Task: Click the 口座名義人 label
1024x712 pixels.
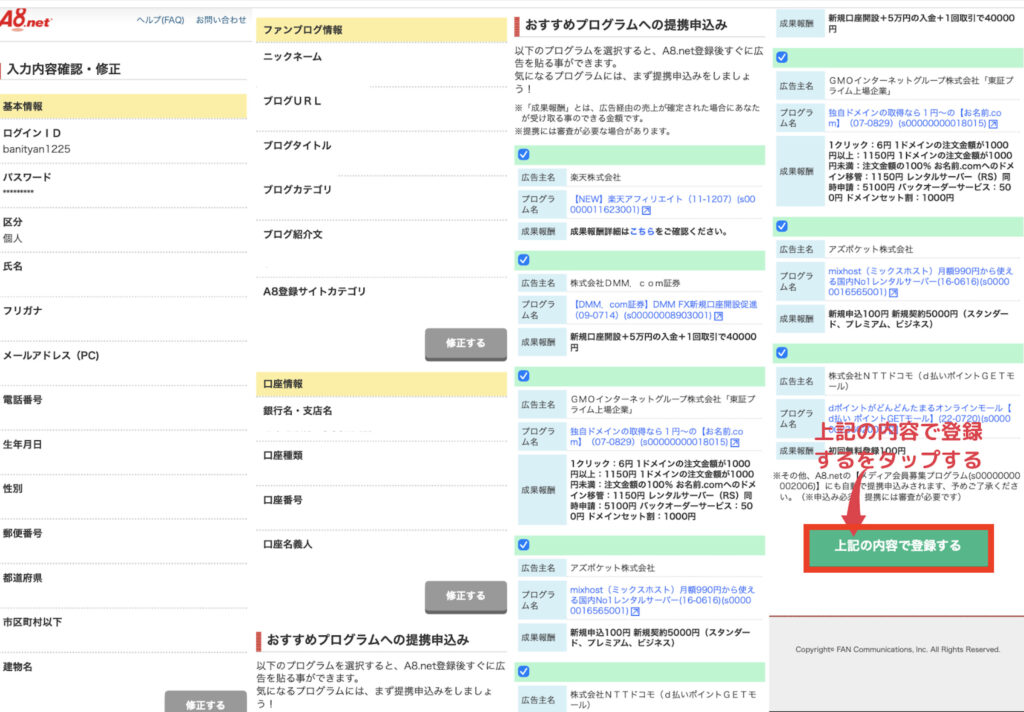Action: coord(287,545)
